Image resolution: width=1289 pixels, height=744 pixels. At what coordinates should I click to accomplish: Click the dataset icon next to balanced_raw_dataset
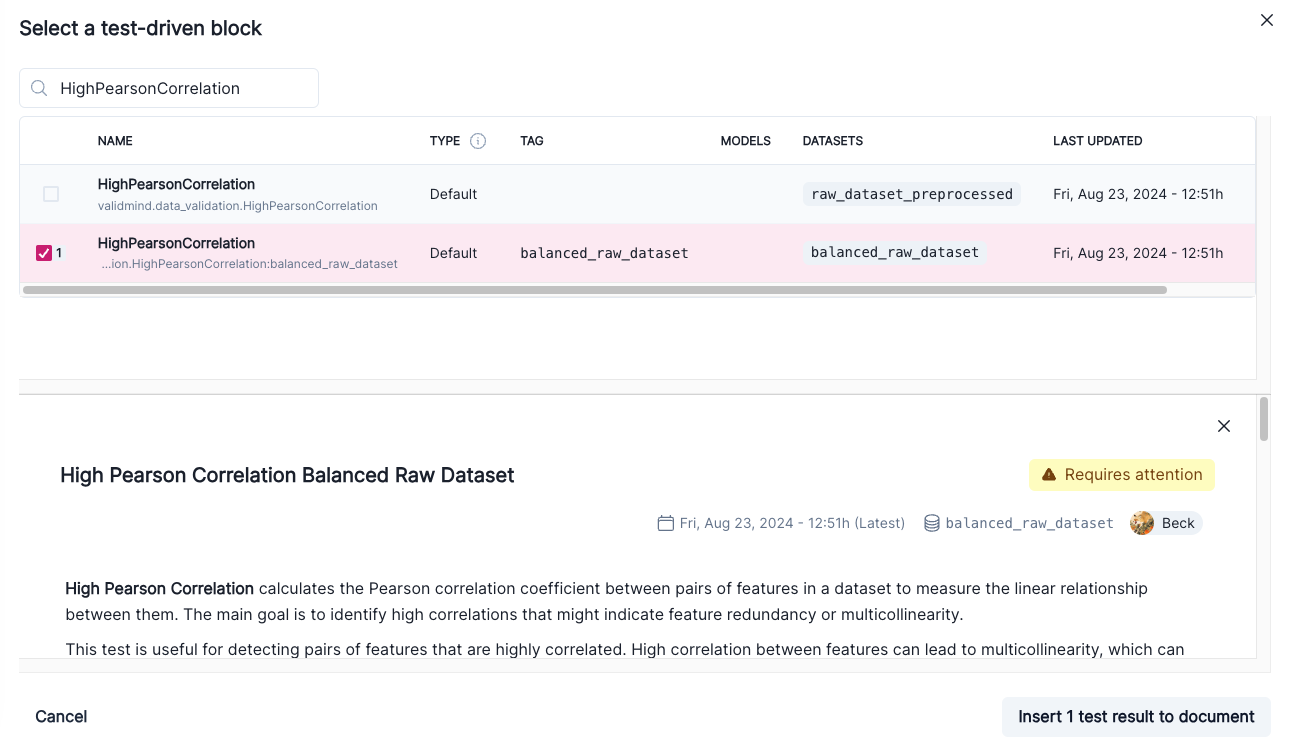pos(932,522)
